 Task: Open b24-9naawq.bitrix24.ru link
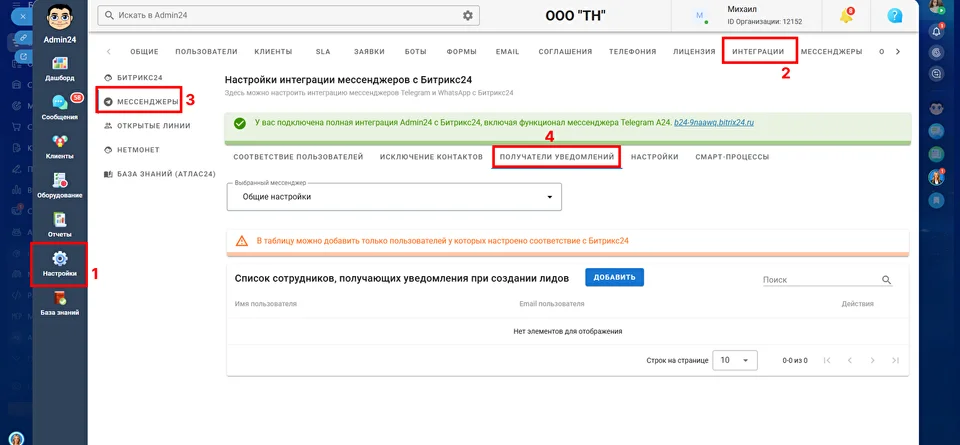pyautogui.click(x=713, y=122)
